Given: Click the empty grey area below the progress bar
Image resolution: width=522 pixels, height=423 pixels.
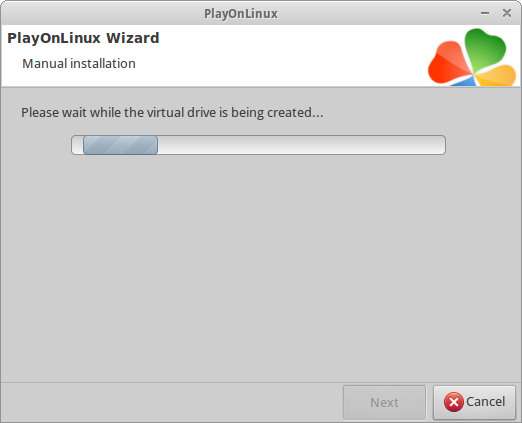Looking at the screenshot, I should click(261, 267).
